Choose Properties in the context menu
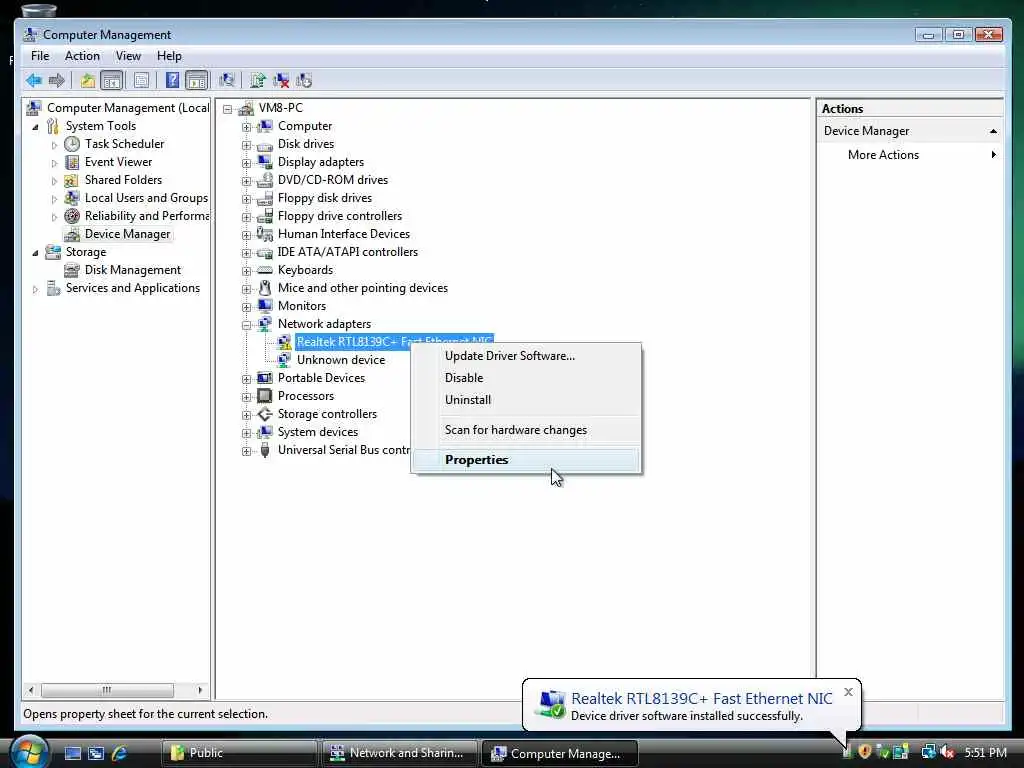 coord(526,460)
